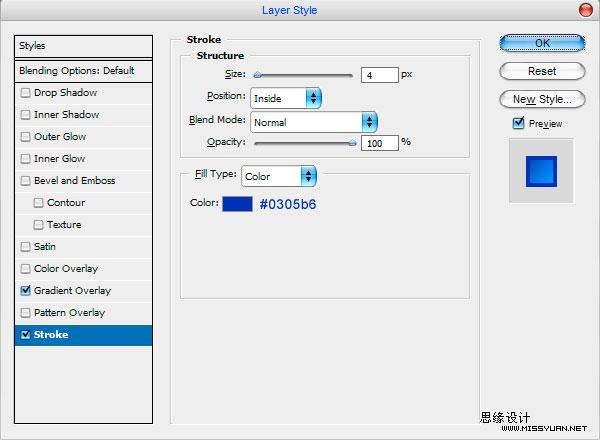This screenshot has height=440, width=600.
Task: Open the Outer Glow settings label
Action: (x=60, y=137)
